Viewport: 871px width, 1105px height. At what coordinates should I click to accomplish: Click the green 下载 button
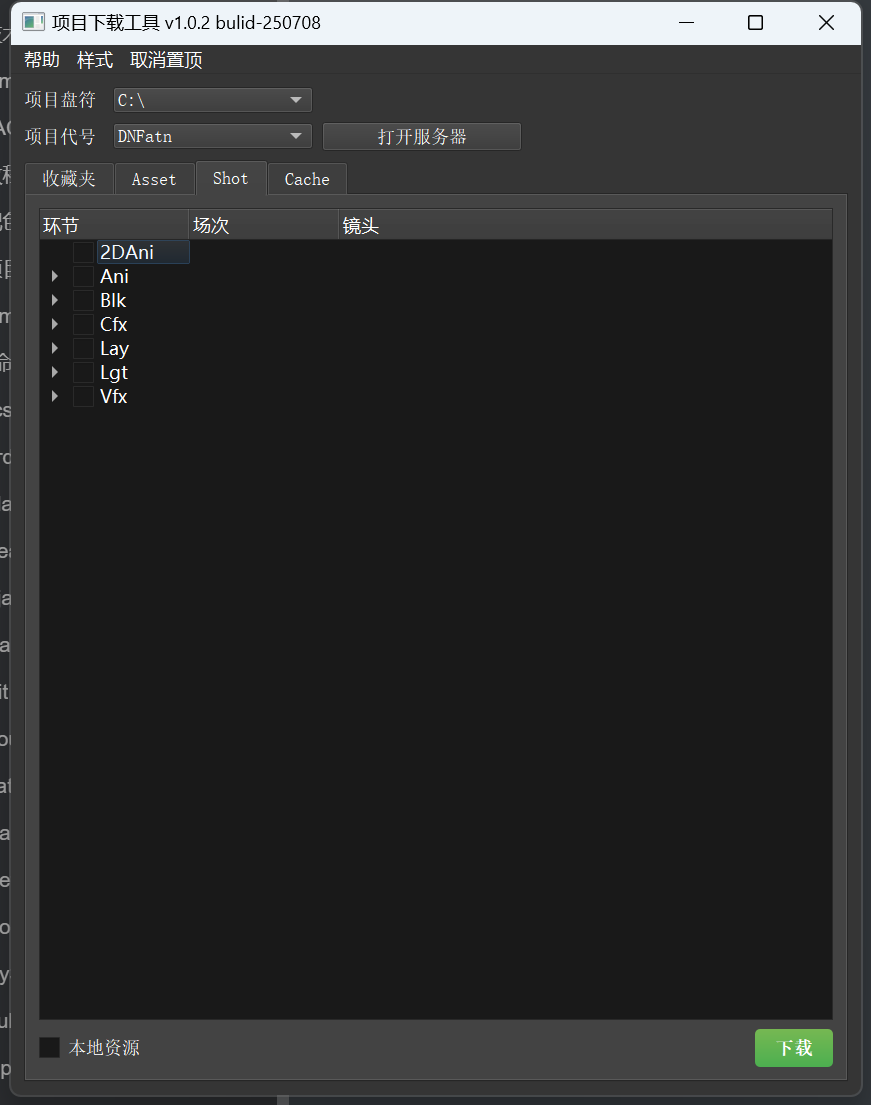(x=793, y=1048)
